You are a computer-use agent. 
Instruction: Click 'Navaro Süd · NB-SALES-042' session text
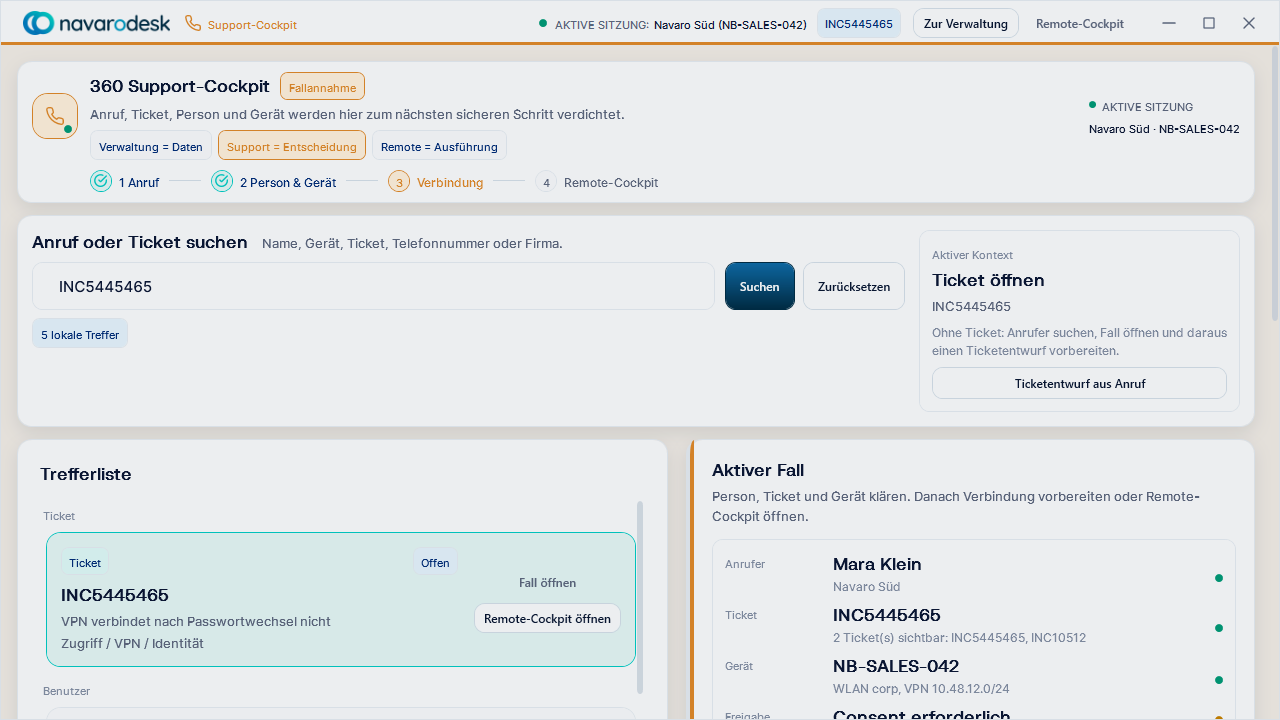pyautogui.click(x=1164, y=129)
